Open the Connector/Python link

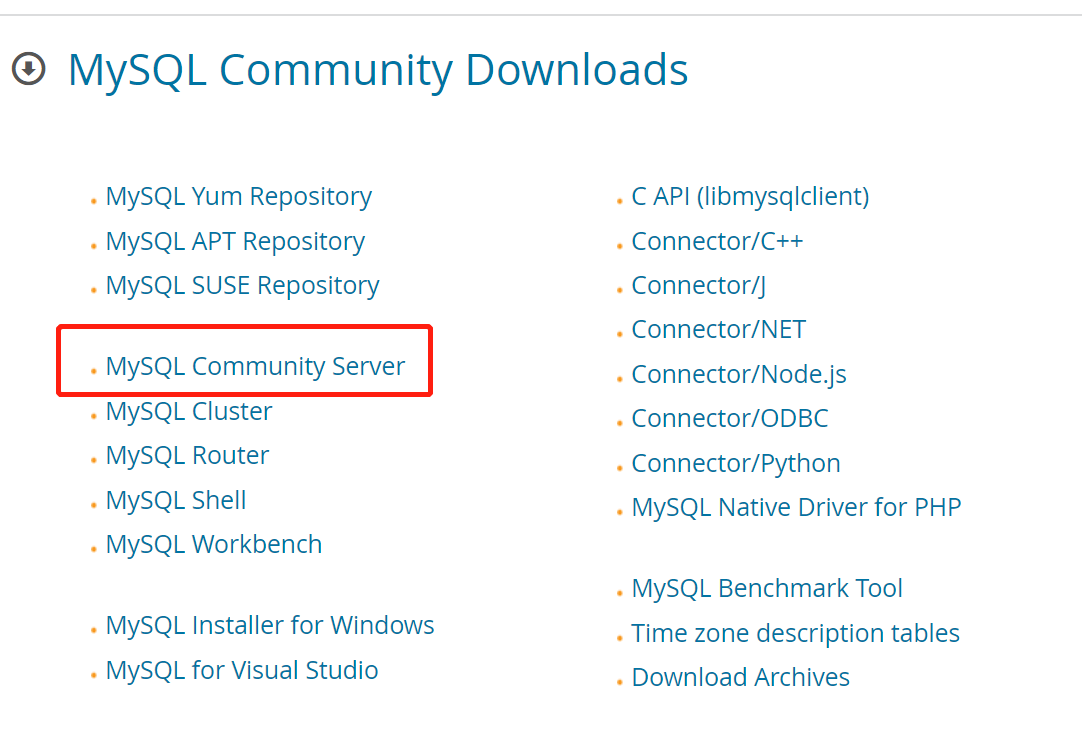(736, 464)
